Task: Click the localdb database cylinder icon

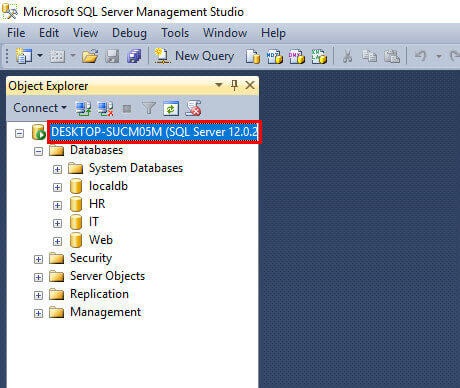Action: click(x=76, y=186)
